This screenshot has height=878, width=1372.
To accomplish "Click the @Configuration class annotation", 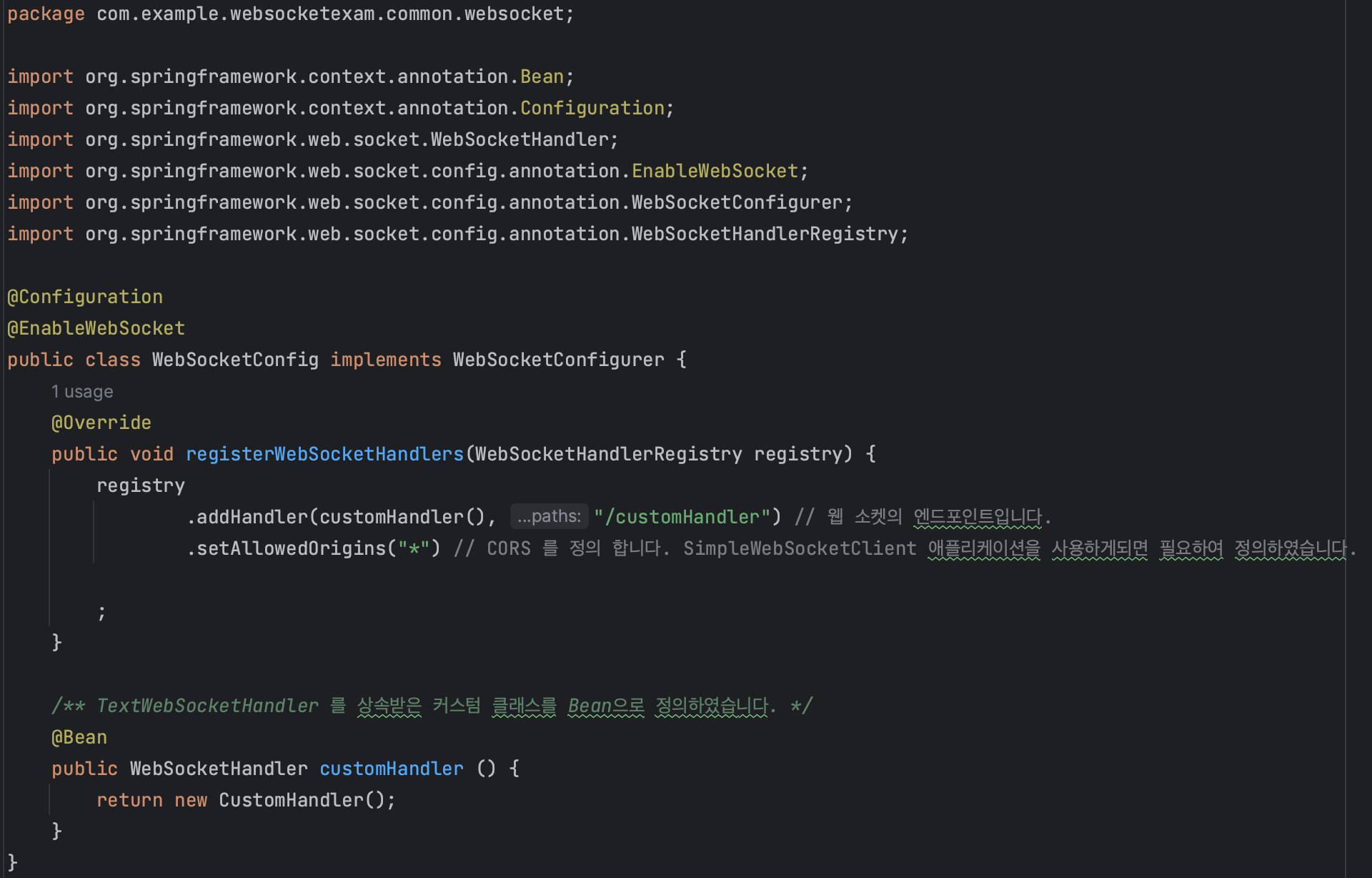I will click(x=85, y=297).
